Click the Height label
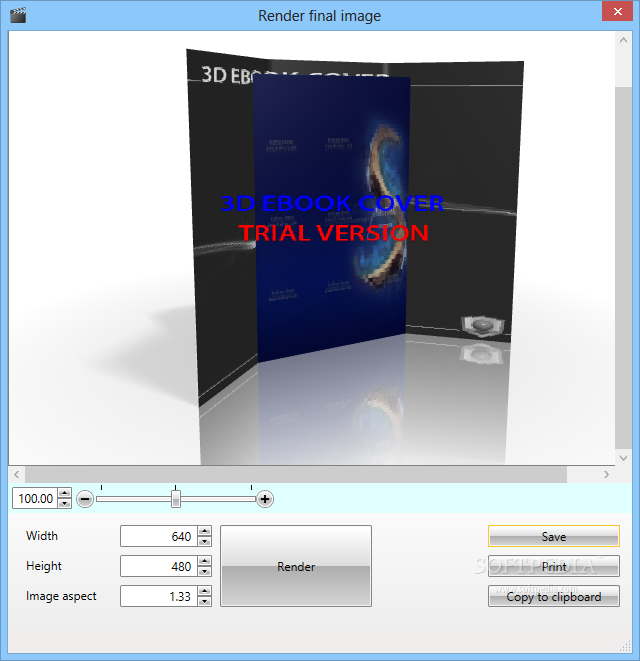The image size is (640, 661). 44,566
